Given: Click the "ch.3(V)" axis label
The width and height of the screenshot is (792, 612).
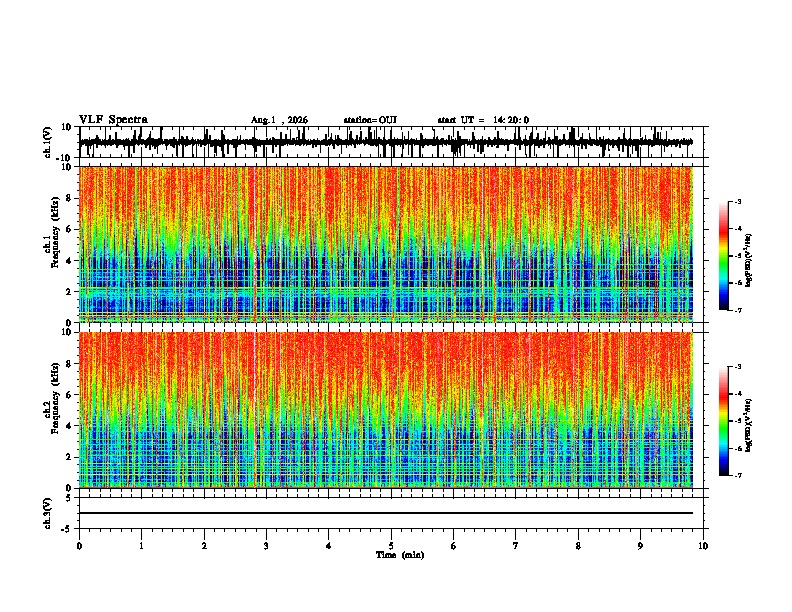Looking at the screenshot, I should (48, 513).
